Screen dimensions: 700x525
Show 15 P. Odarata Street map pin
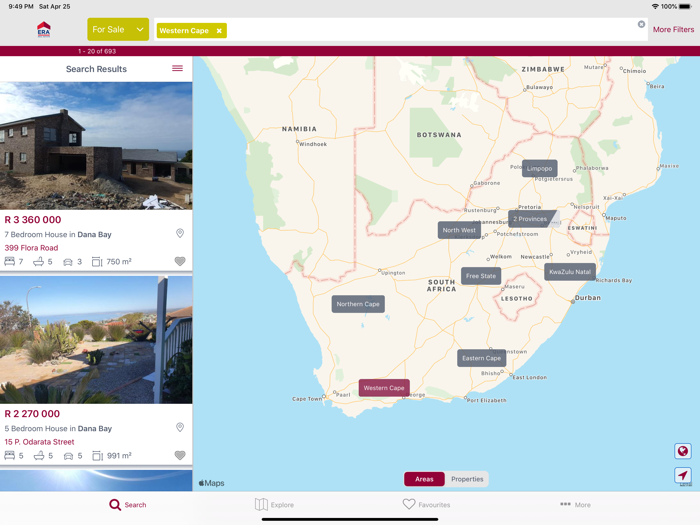[x=180, y=427]
